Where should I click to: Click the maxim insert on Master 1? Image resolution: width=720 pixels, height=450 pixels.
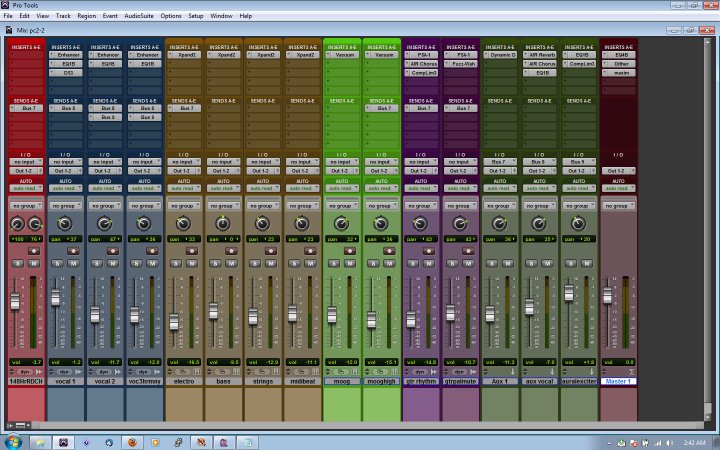tap(620, 73)
